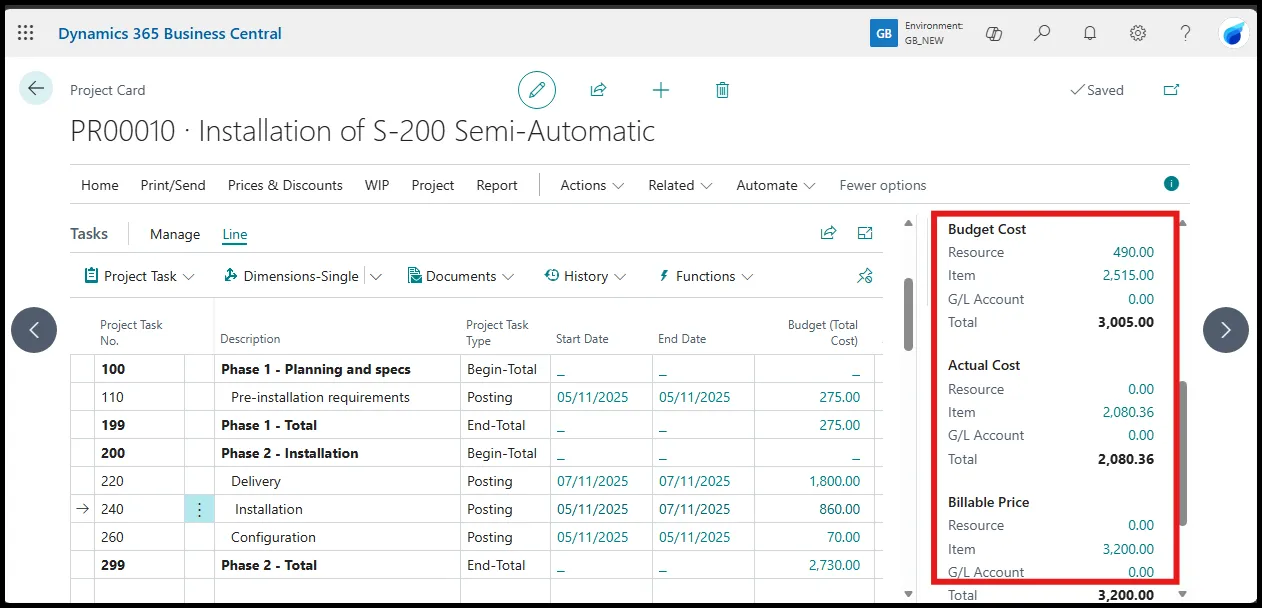Open the Functions dropdown
Viewport: 1262px width, 608px height.
click(x=705, y=276)
